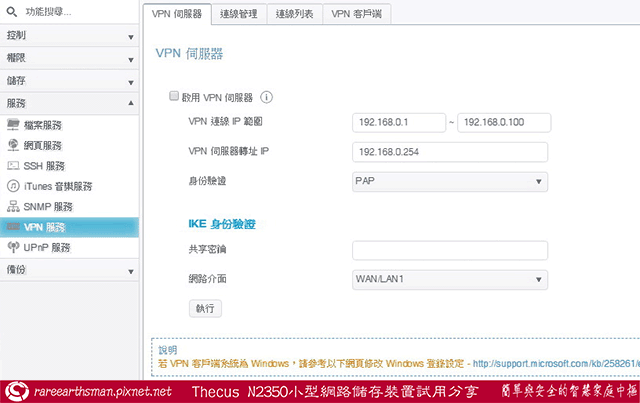Switch to the VPN 客戶端 tab
The height and width of the screenshot is (403, 640).
point(357,14)
